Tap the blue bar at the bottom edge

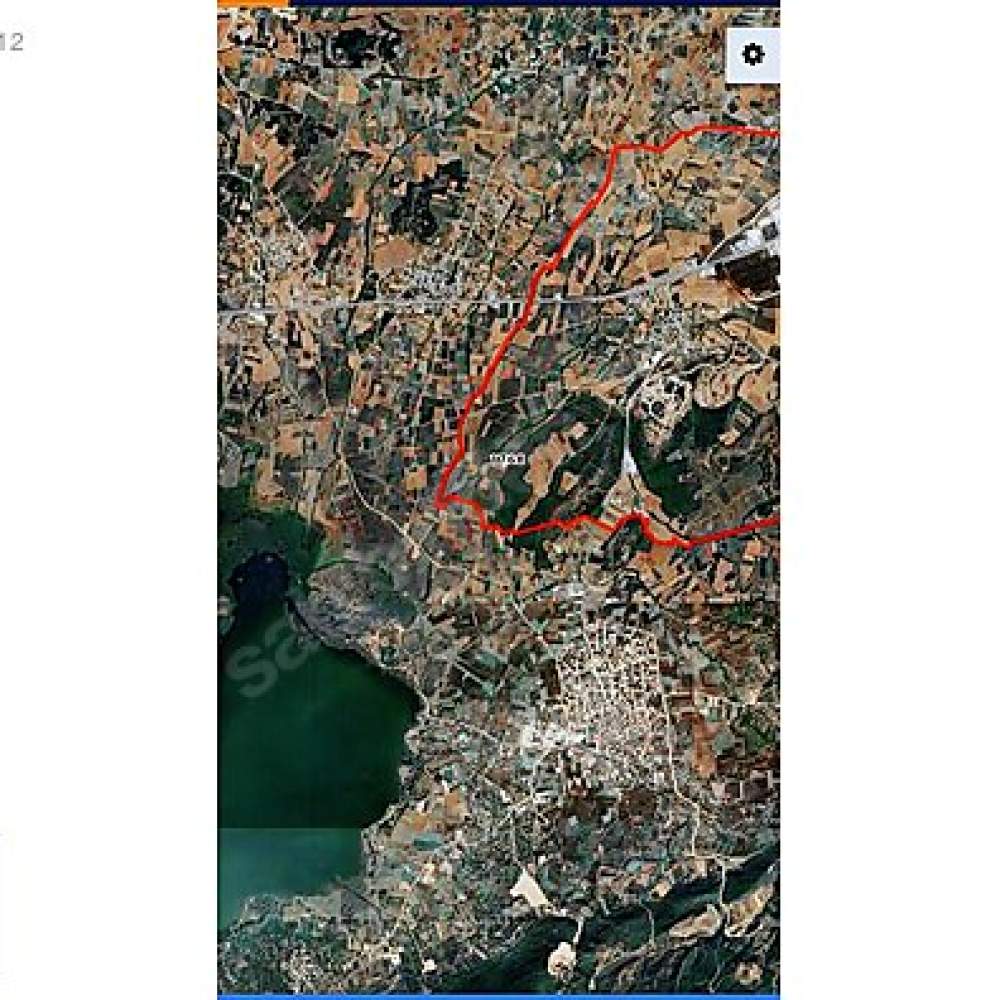[x=498, y=997]
